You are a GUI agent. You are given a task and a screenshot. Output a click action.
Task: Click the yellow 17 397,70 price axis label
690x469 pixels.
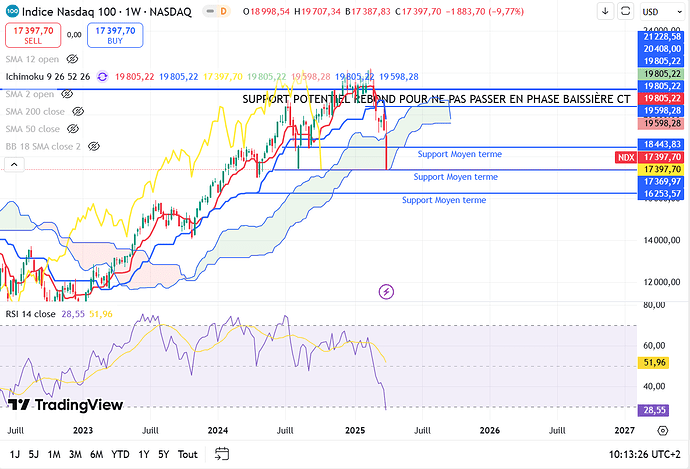(662, 169)
